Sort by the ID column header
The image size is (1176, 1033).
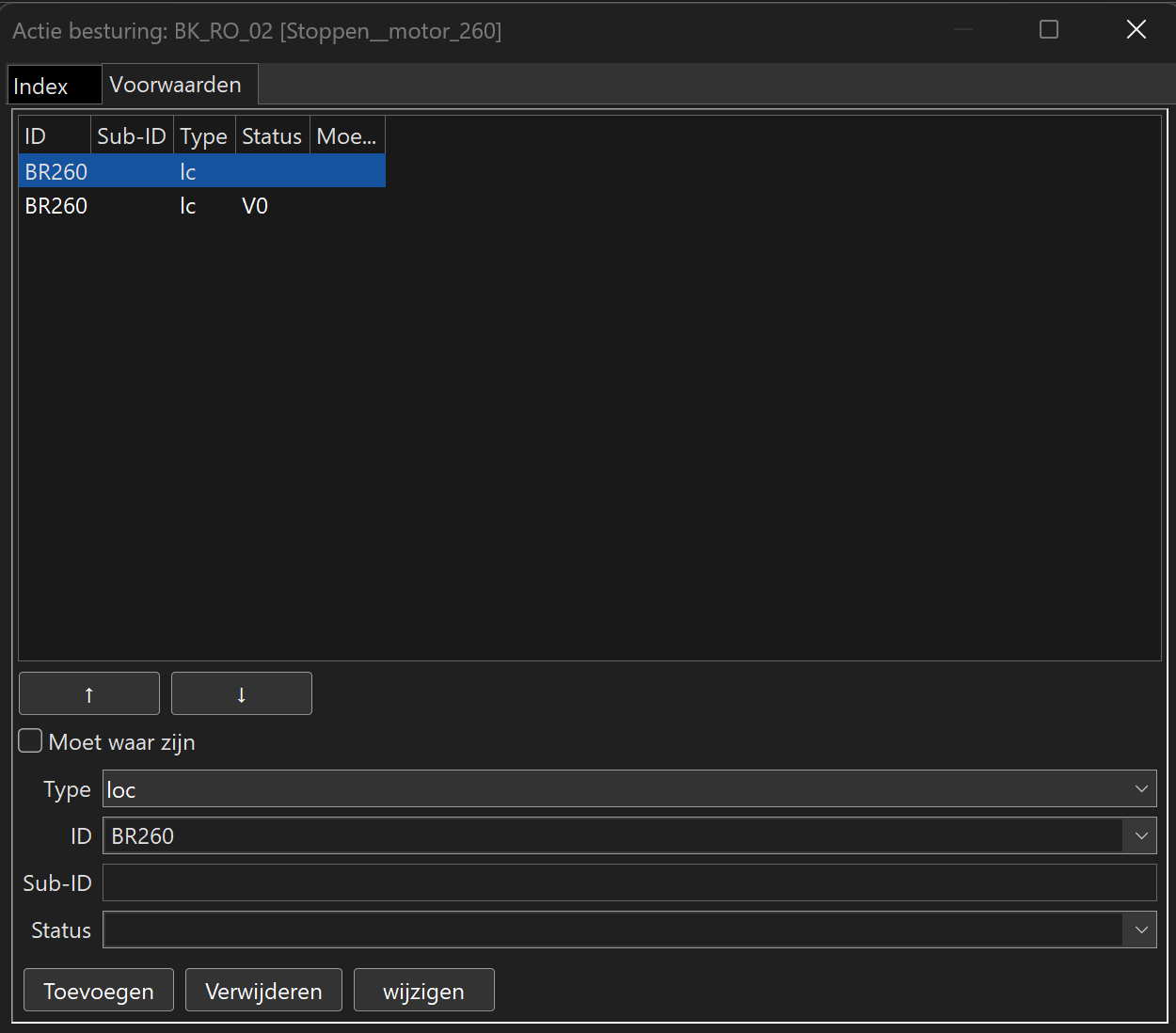(54, 136)
